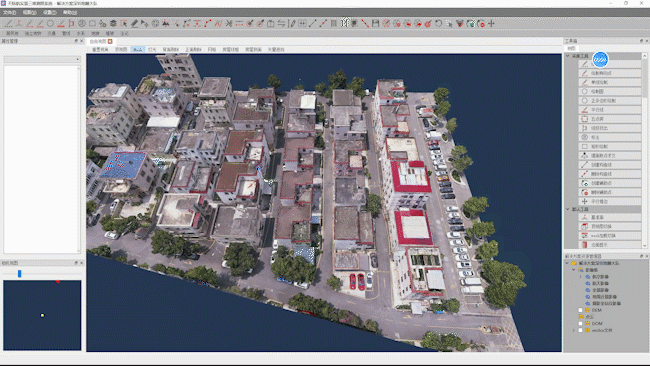Click the undo rotate arrow icon
650x366 pixels.
(439, 24)
